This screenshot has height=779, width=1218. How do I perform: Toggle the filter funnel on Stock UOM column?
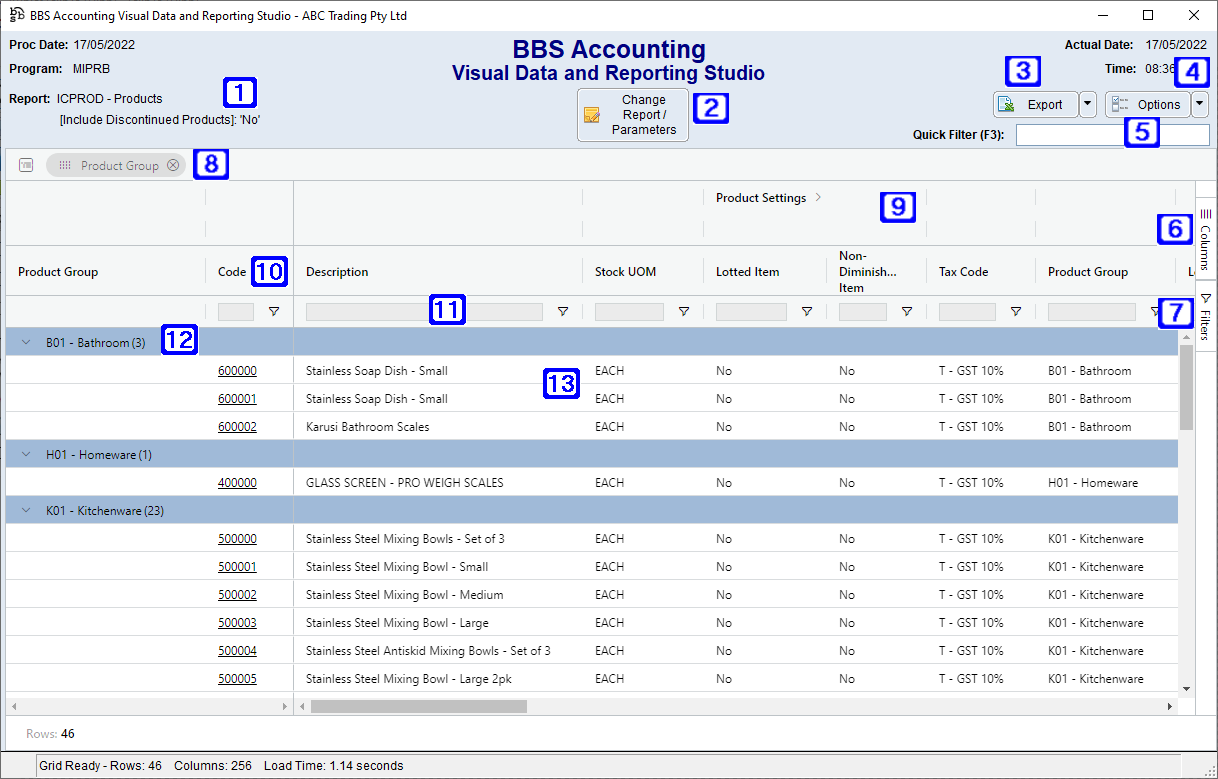(683, 311)
